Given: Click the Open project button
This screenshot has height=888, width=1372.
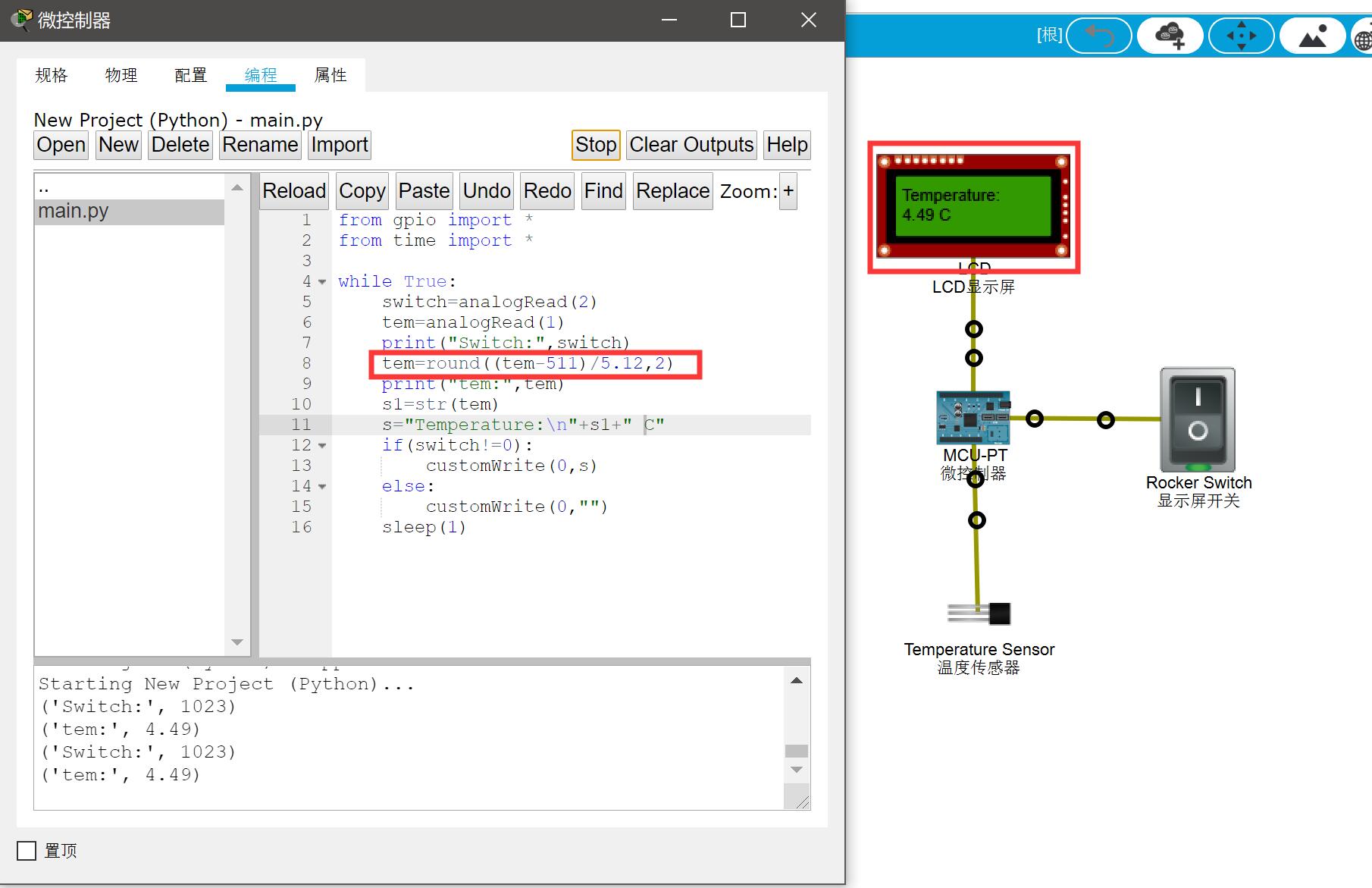Looking at the screenshot, I should click(x=61, y=145).
